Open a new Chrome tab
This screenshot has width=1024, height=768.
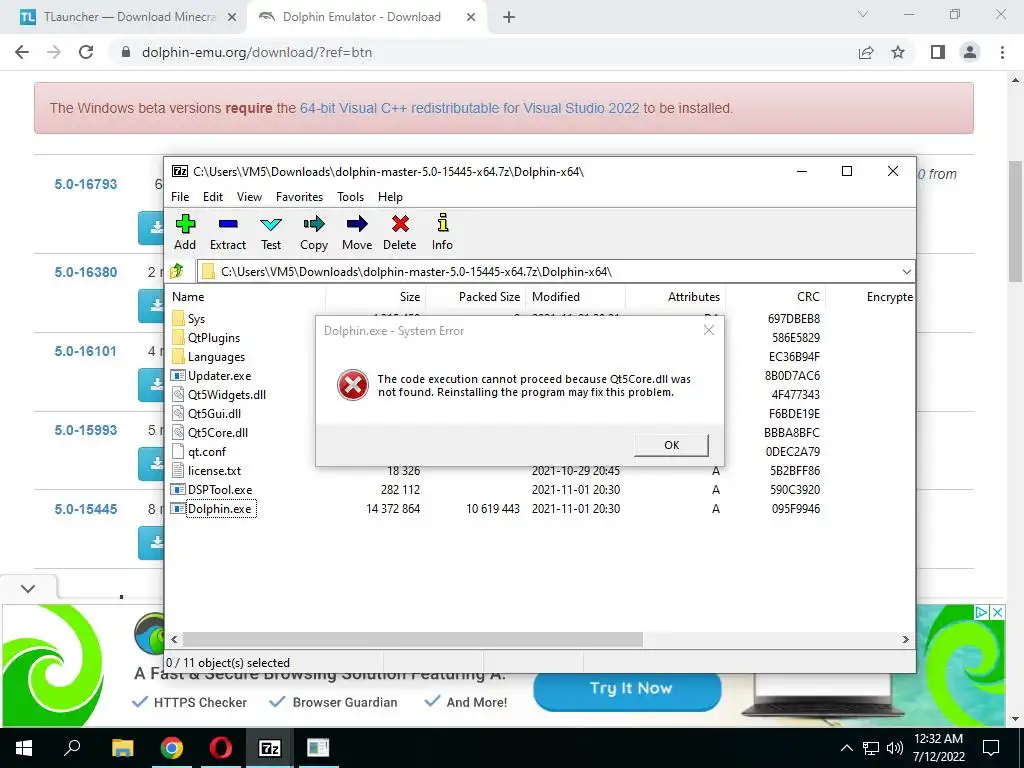point(509,18)
